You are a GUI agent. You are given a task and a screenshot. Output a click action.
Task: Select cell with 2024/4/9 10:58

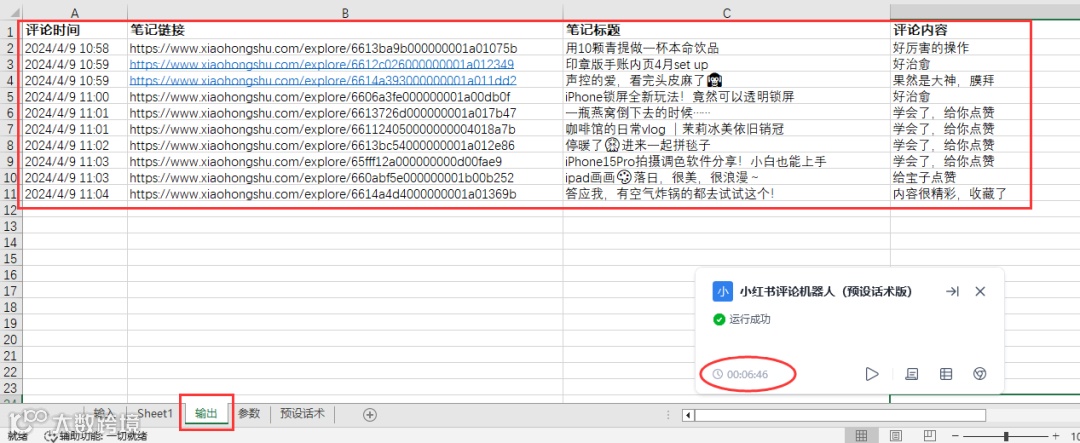74,48
